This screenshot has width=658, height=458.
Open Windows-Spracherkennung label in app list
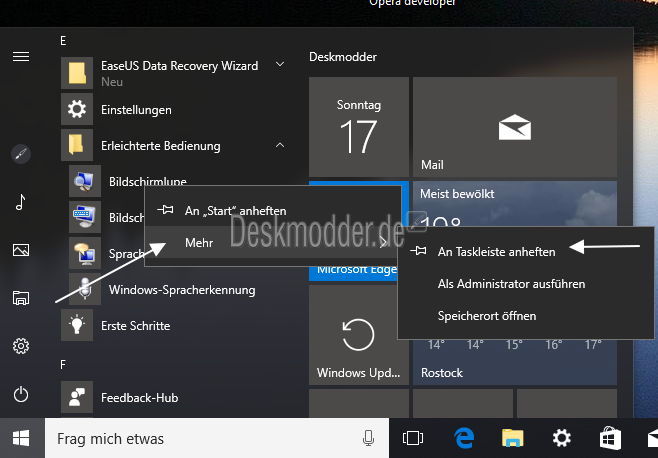[182, 290]
